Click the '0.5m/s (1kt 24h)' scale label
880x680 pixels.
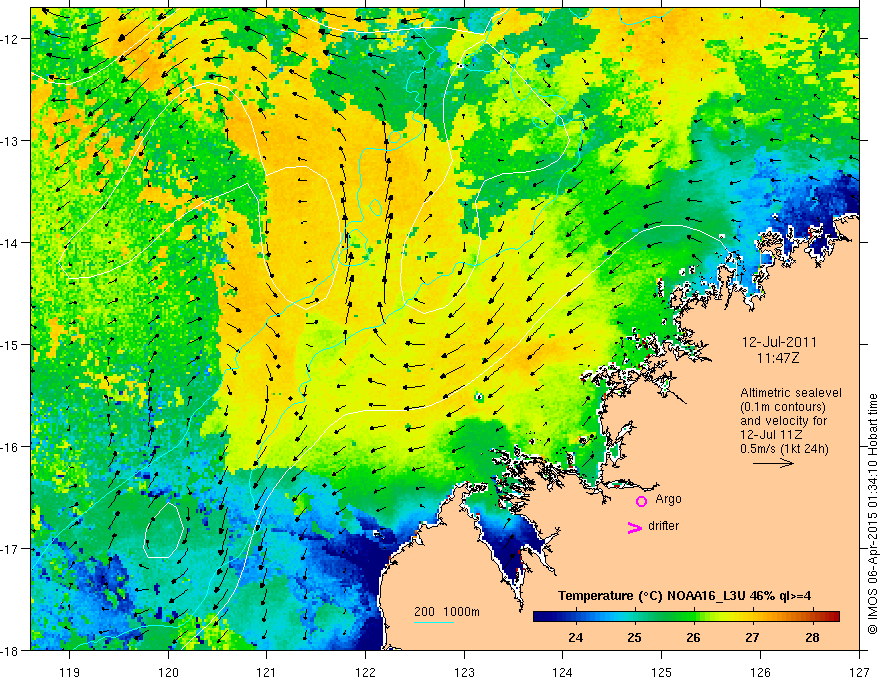(784, 449)
